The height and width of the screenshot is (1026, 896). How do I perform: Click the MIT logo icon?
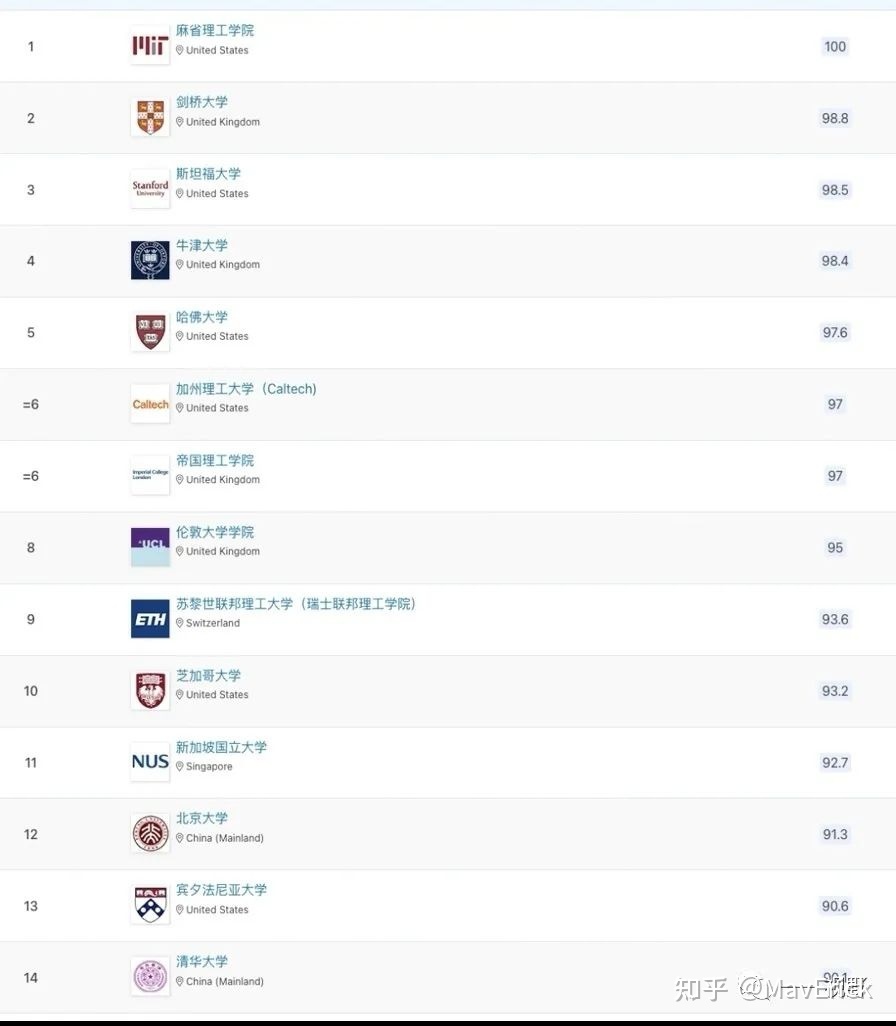150,45
